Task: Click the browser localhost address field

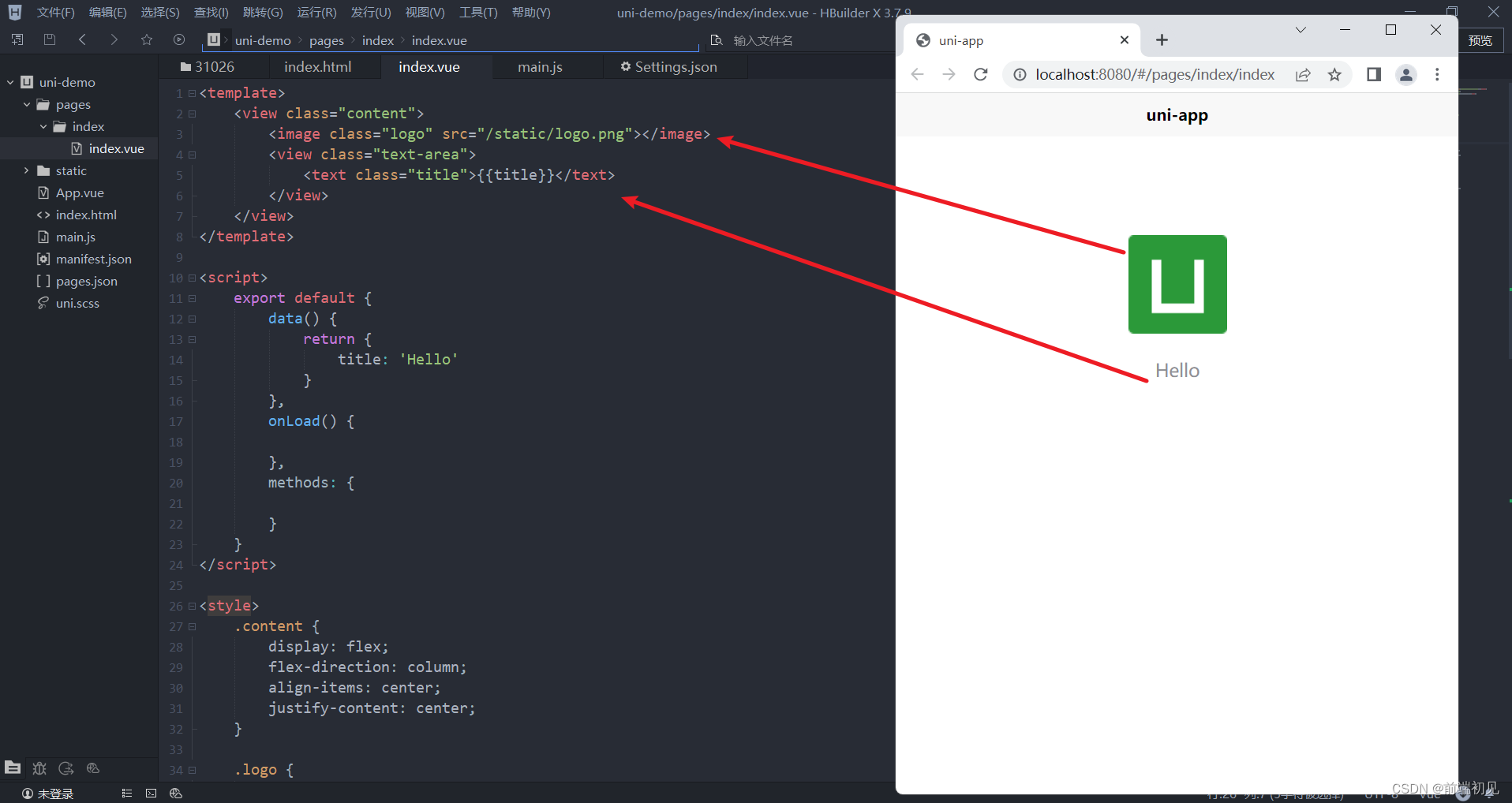Action: [x=1155, y=74]
